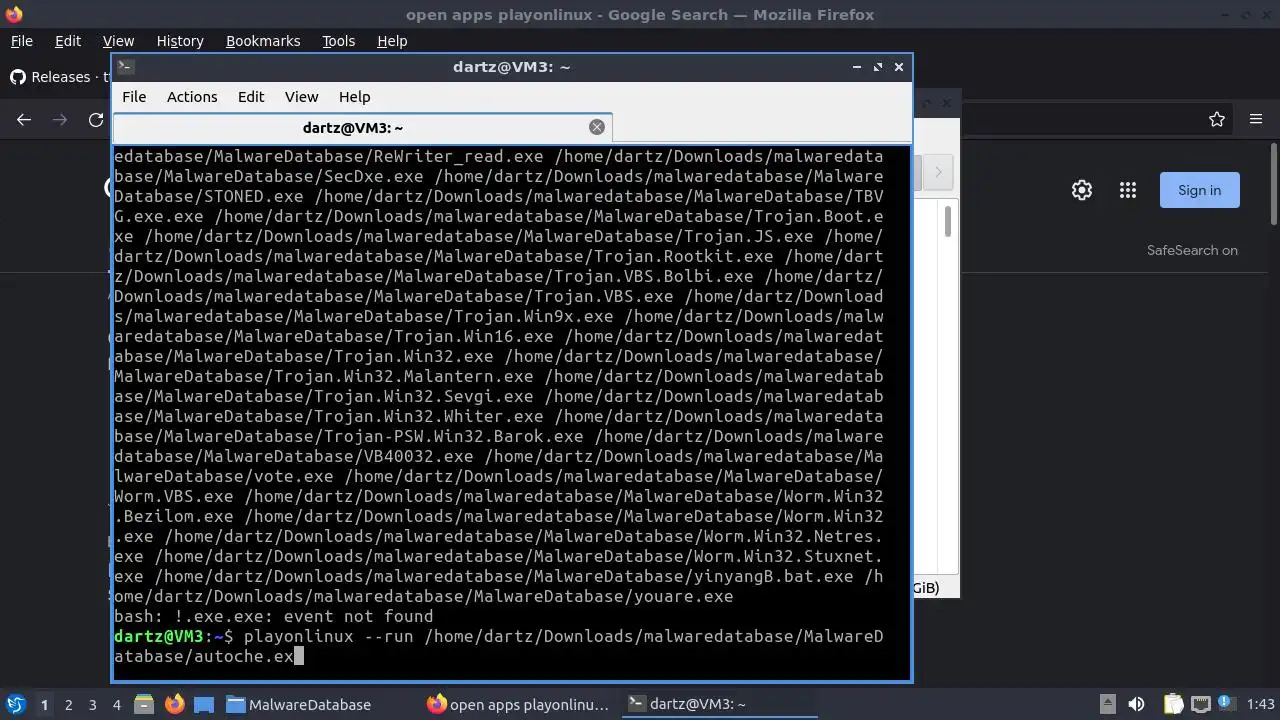
Task: Open the network tray icon
Action: [1200, 704]
